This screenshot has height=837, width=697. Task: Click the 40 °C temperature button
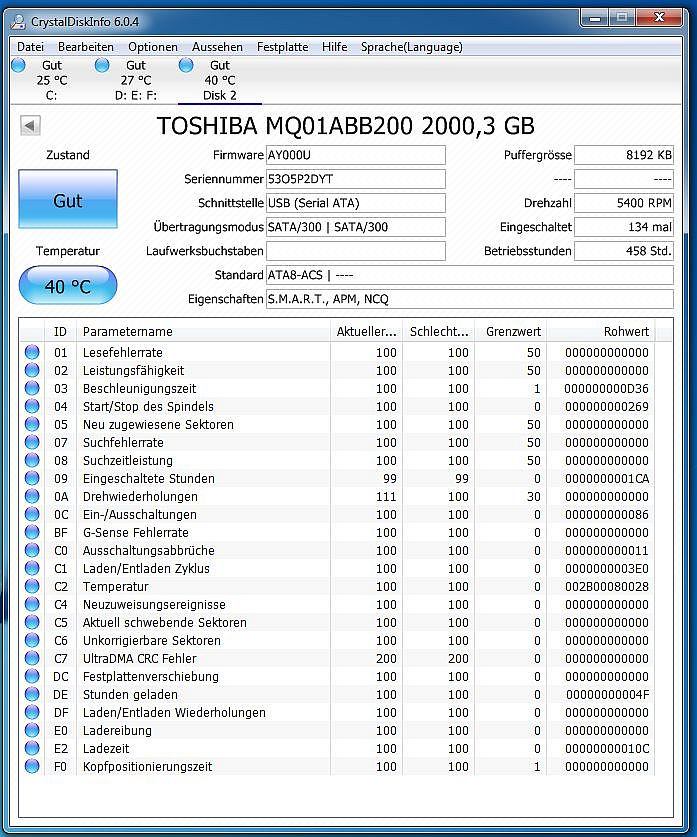click(68, 286)
